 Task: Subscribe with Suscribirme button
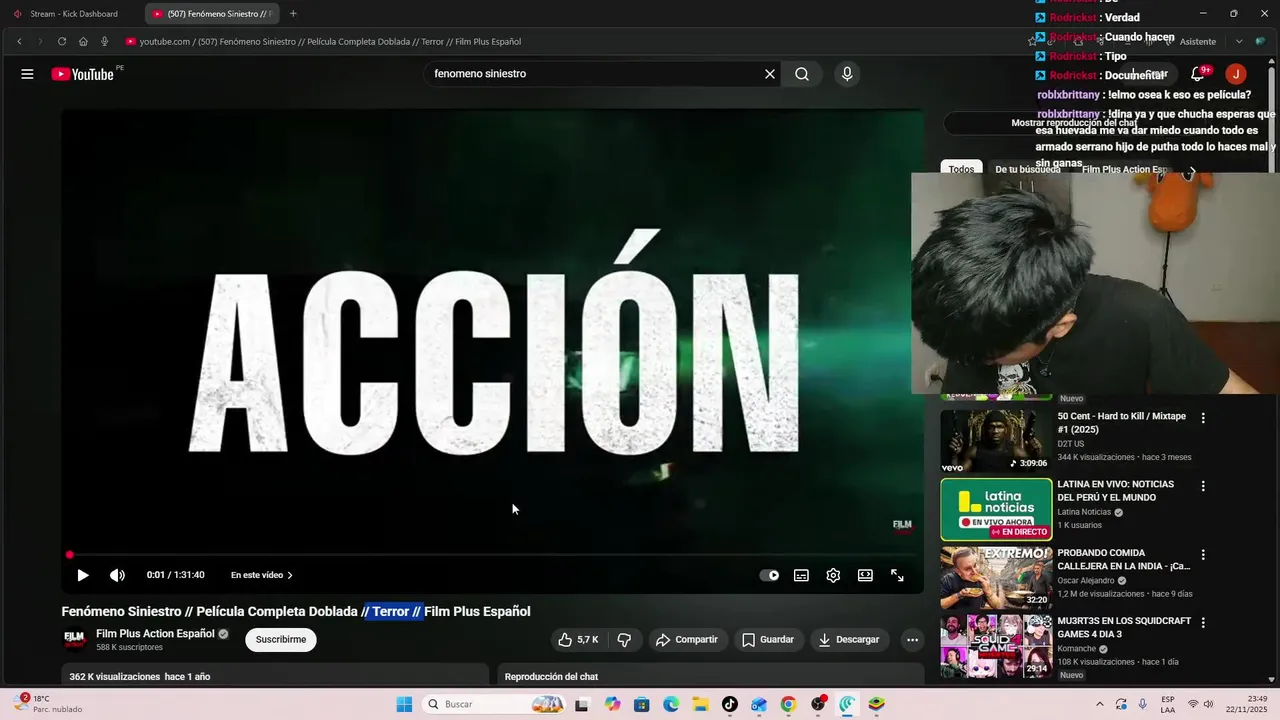281,640
